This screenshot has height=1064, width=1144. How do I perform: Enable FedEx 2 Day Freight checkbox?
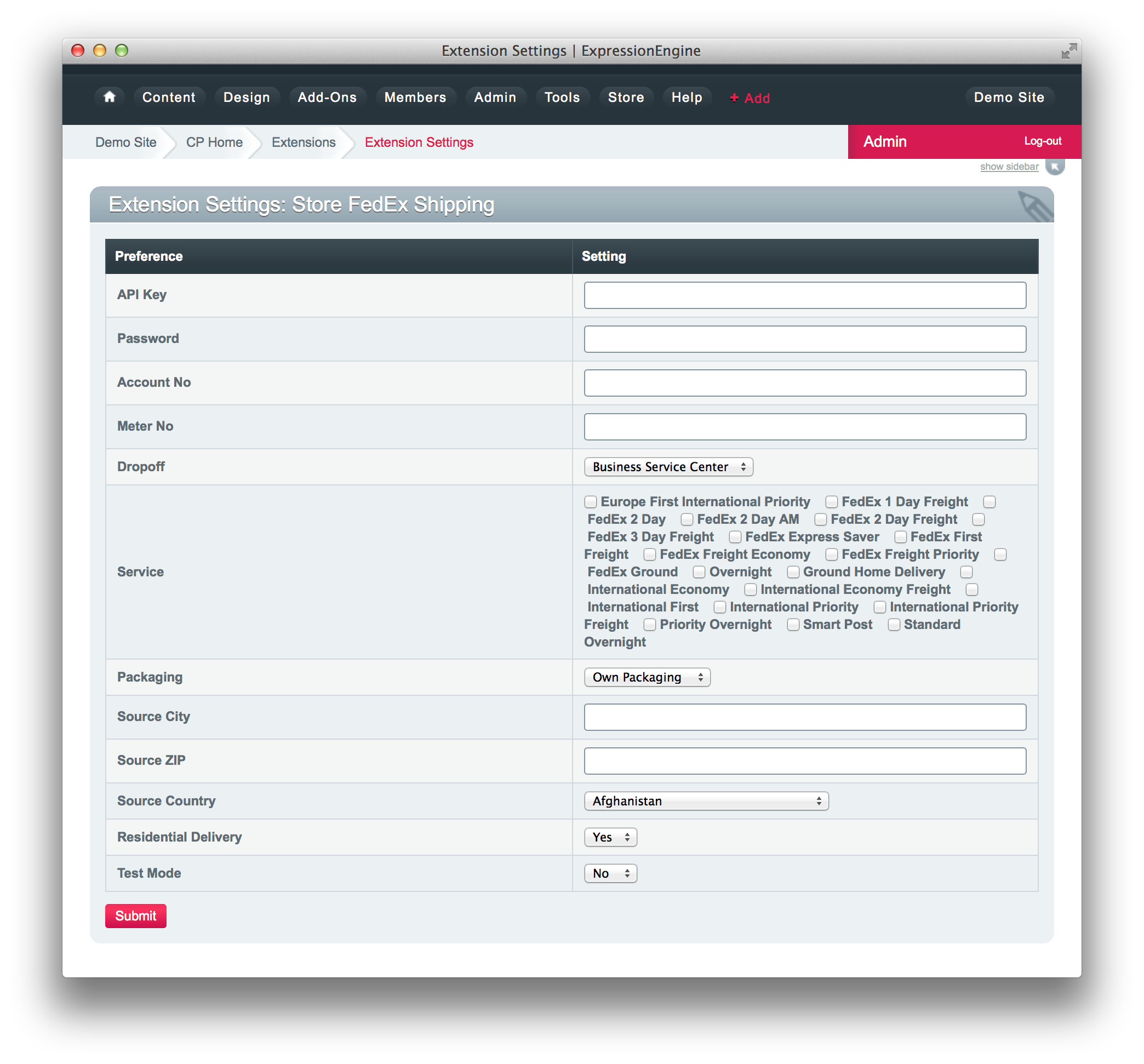[821, 519]
